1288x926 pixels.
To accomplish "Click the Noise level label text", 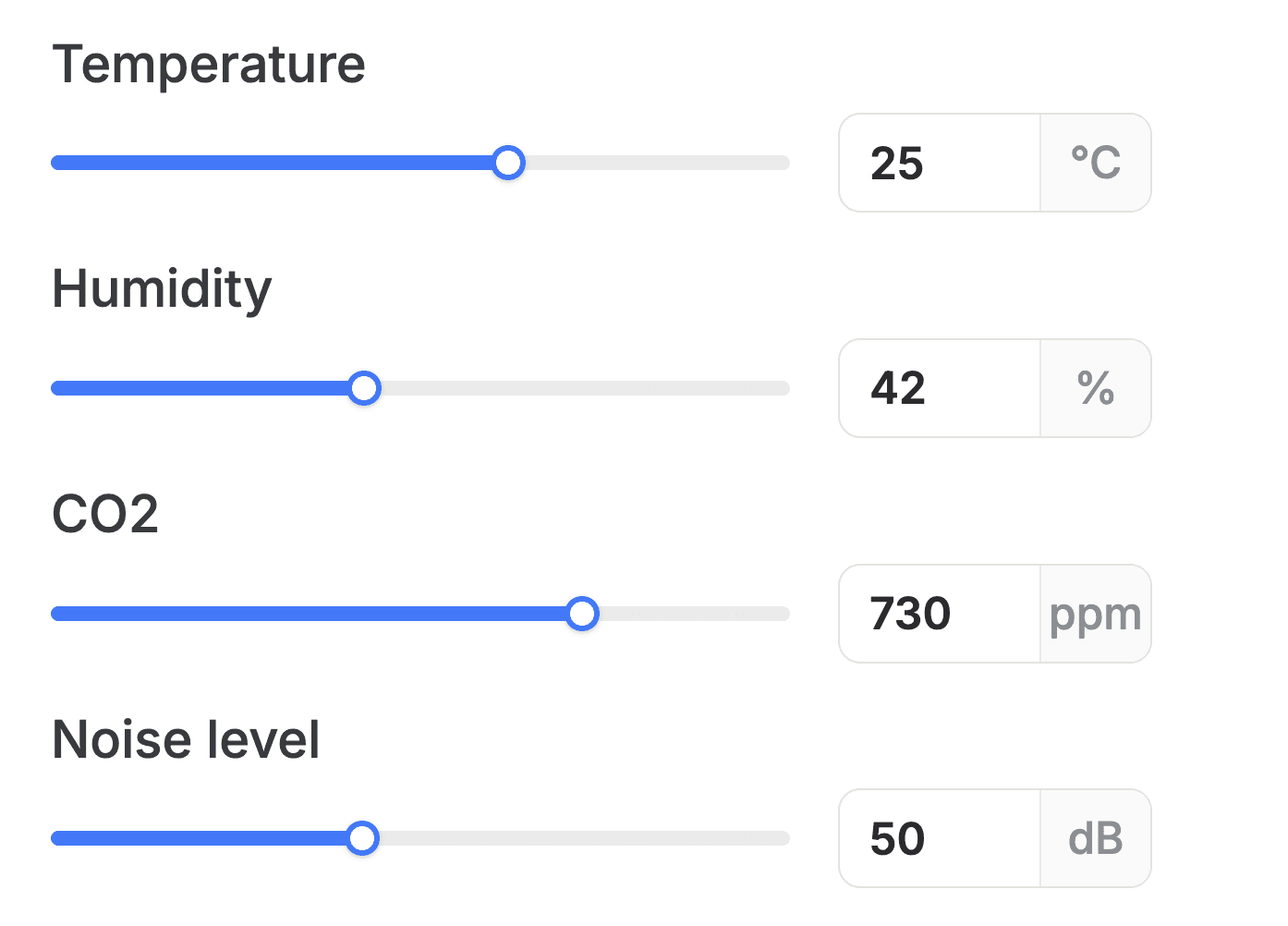I will [186, 739].
